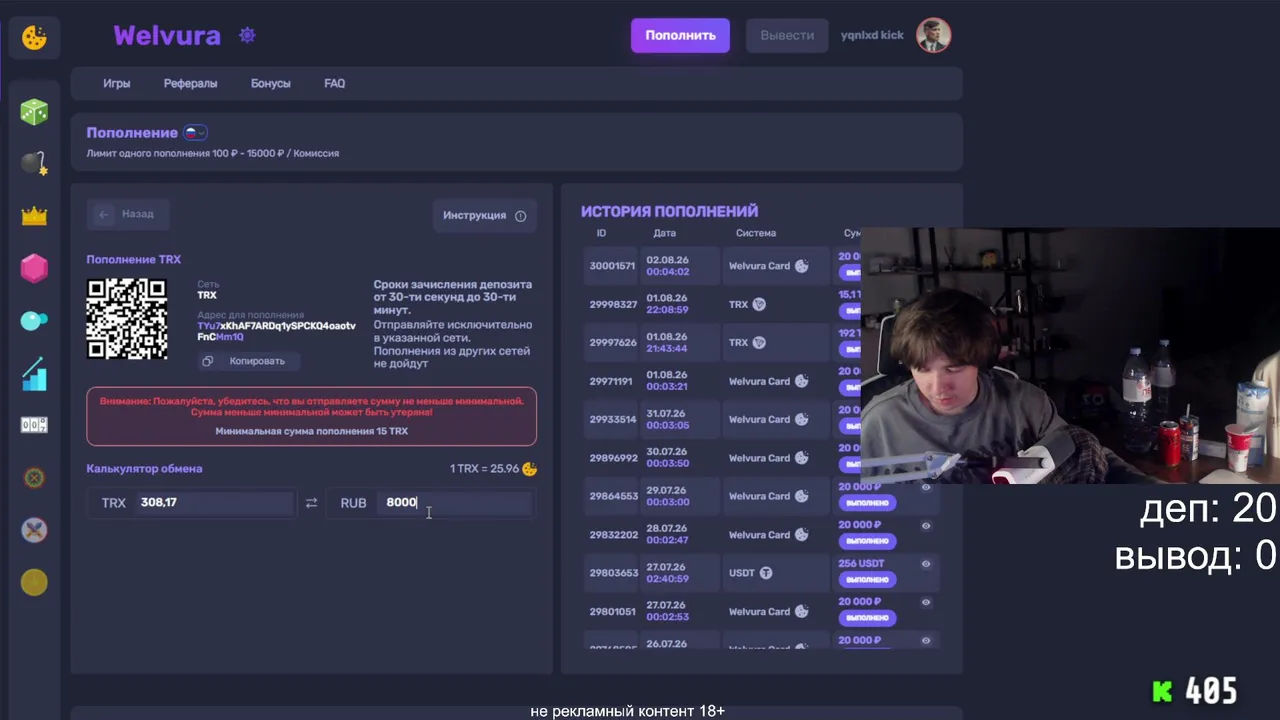Open the currency flag dropdown next to Пополнение

pyautogui.click(x=195, y=132)
